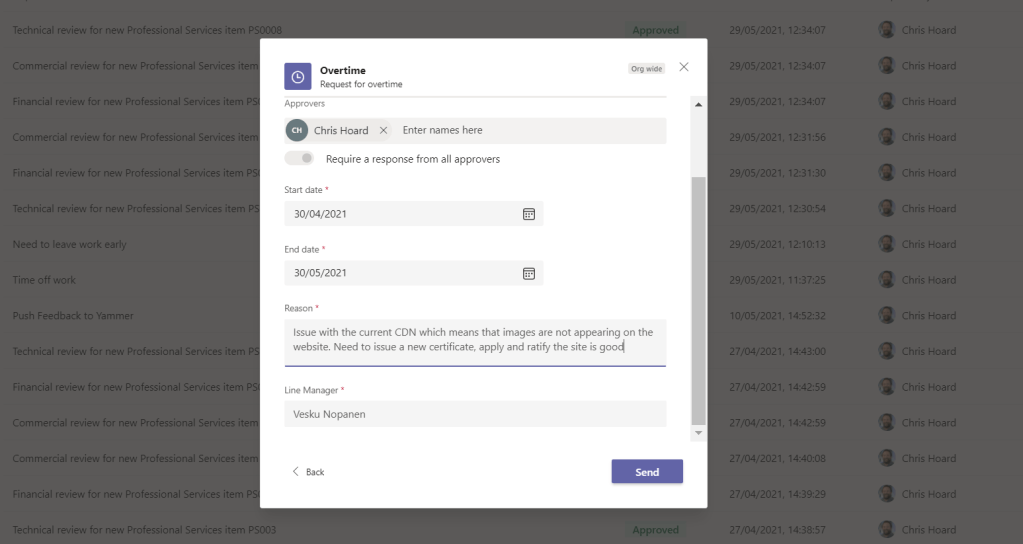Viewport: 1023px width, 544px height.
Task: Close the Overtime request dialog
Action: pyautogui.click(x=684, y=67)
